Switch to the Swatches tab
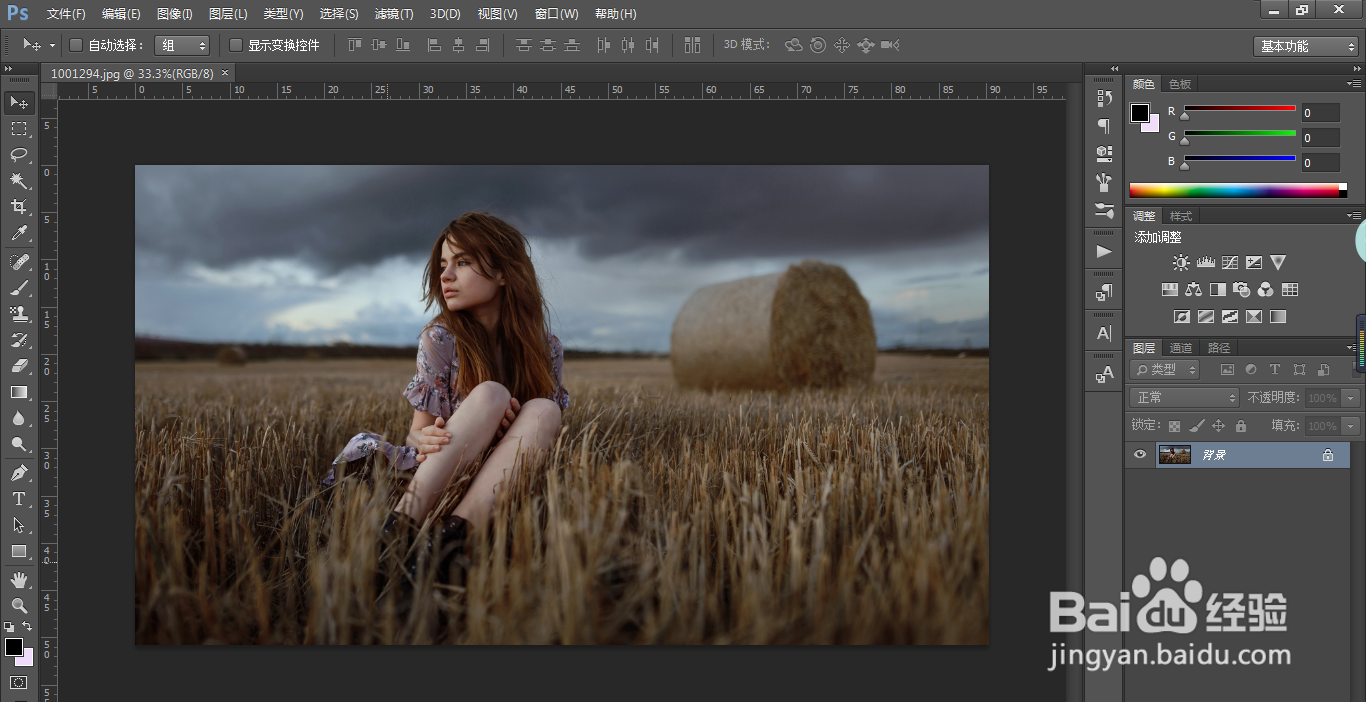Viewport: 1366px width, 702px height. pyautogui.click(x=1180, y=85)
